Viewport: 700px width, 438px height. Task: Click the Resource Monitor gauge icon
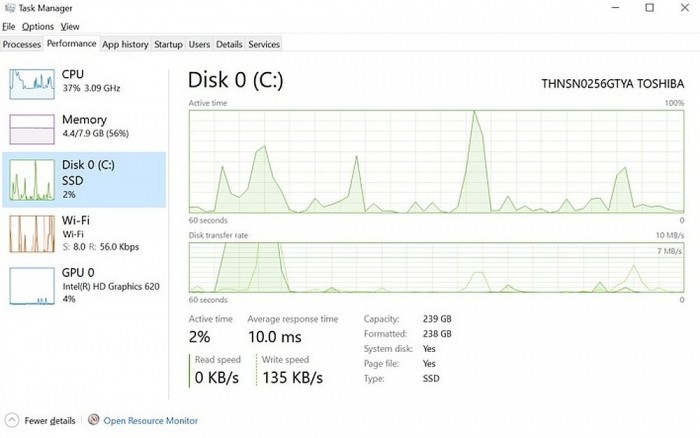[x=94, y=421]
